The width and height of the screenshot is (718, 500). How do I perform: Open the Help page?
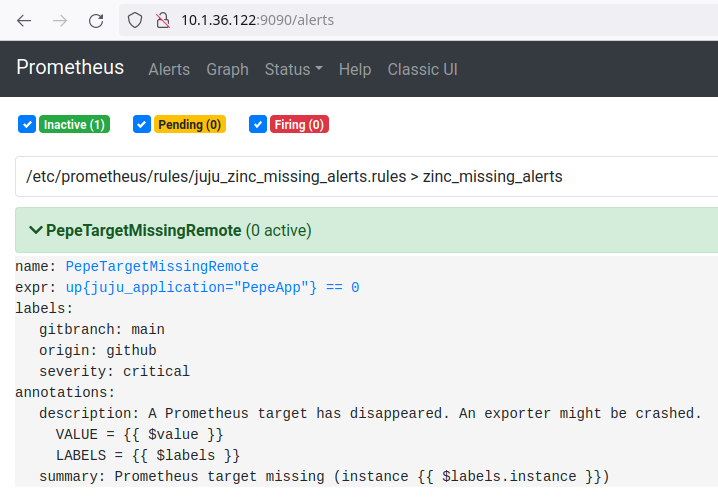coord(354,69)
